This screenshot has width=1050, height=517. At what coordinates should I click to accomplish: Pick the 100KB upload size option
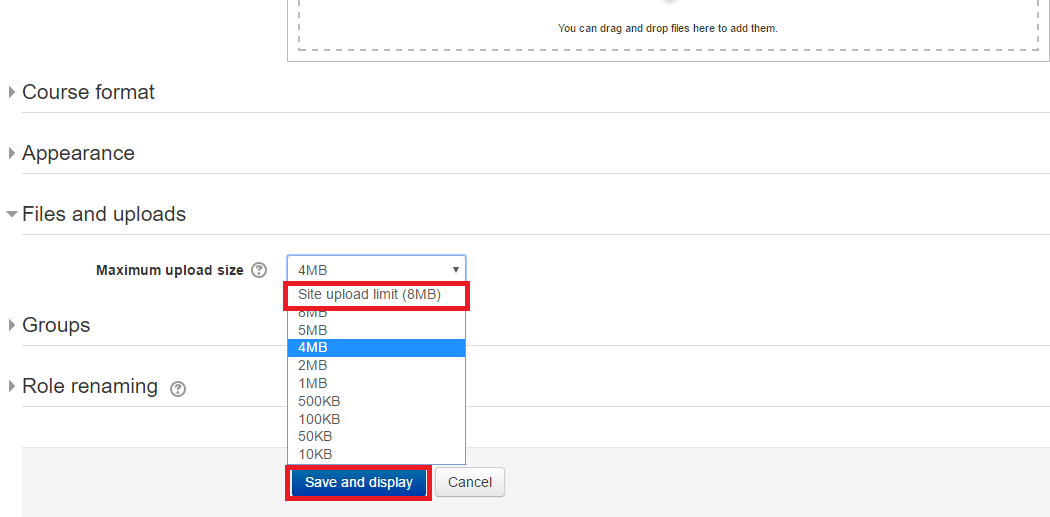pos(317,419)
